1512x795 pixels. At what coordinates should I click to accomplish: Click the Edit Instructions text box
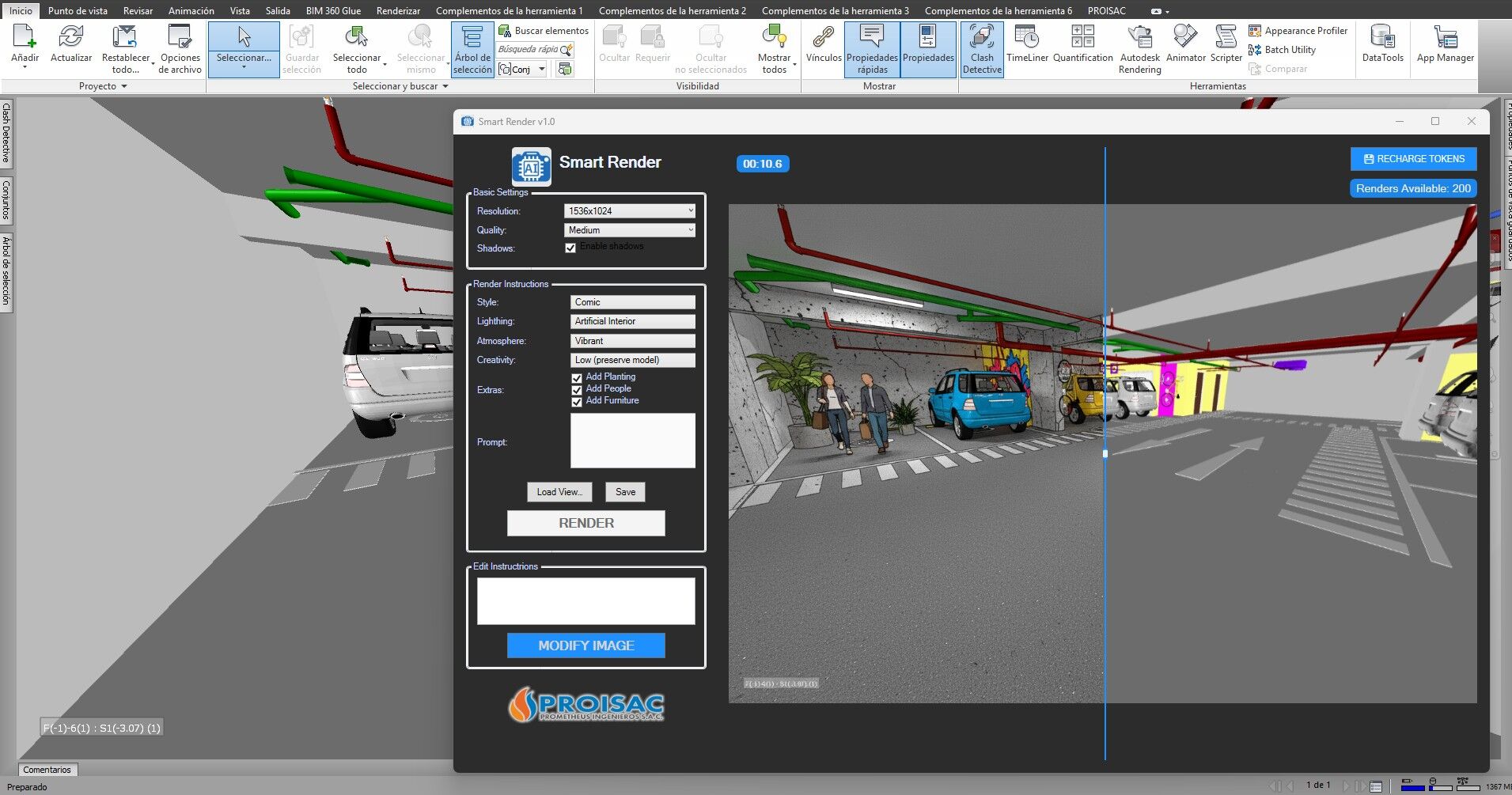[585, 601]
